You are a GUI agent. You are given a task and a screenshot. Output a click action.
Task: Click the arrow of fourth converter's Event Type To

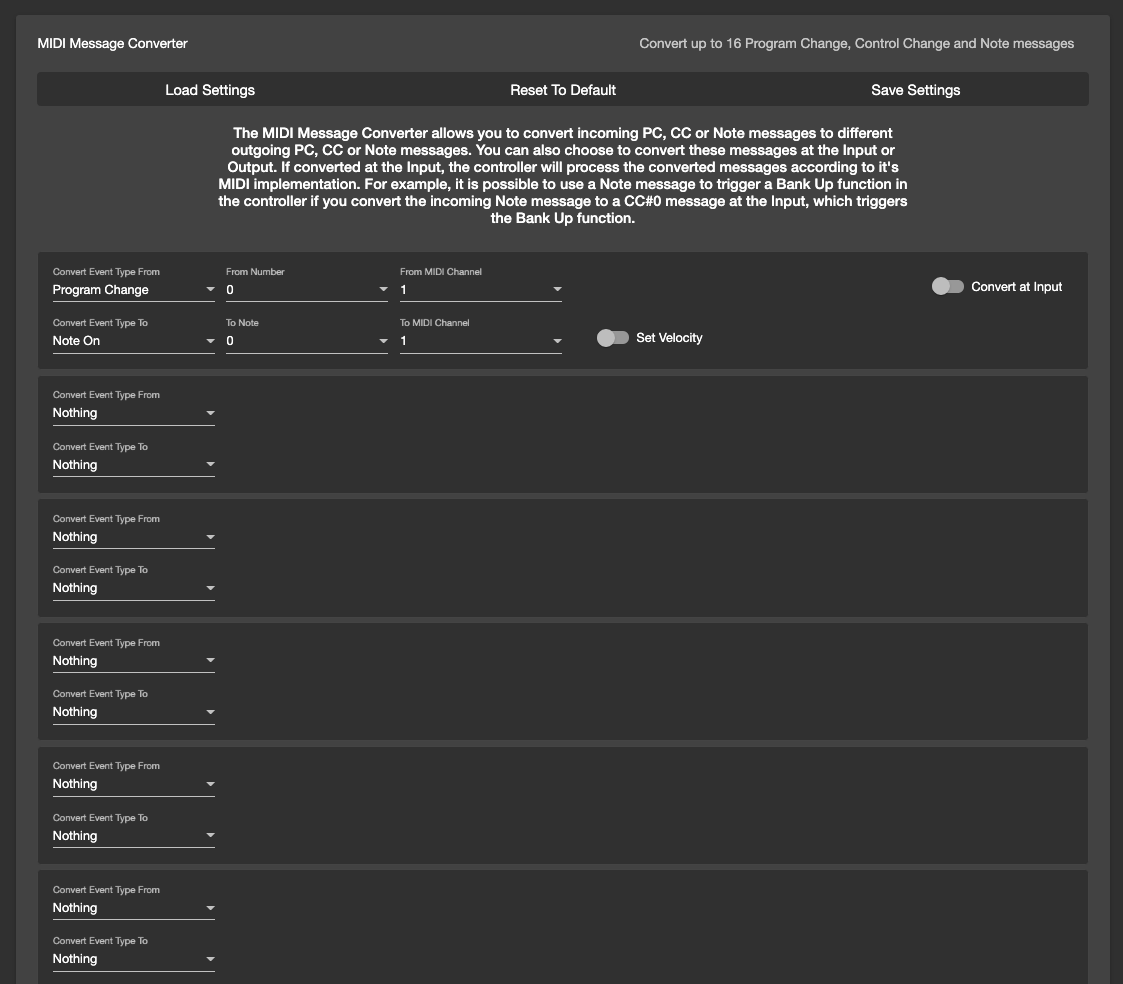tap(210, 712)
